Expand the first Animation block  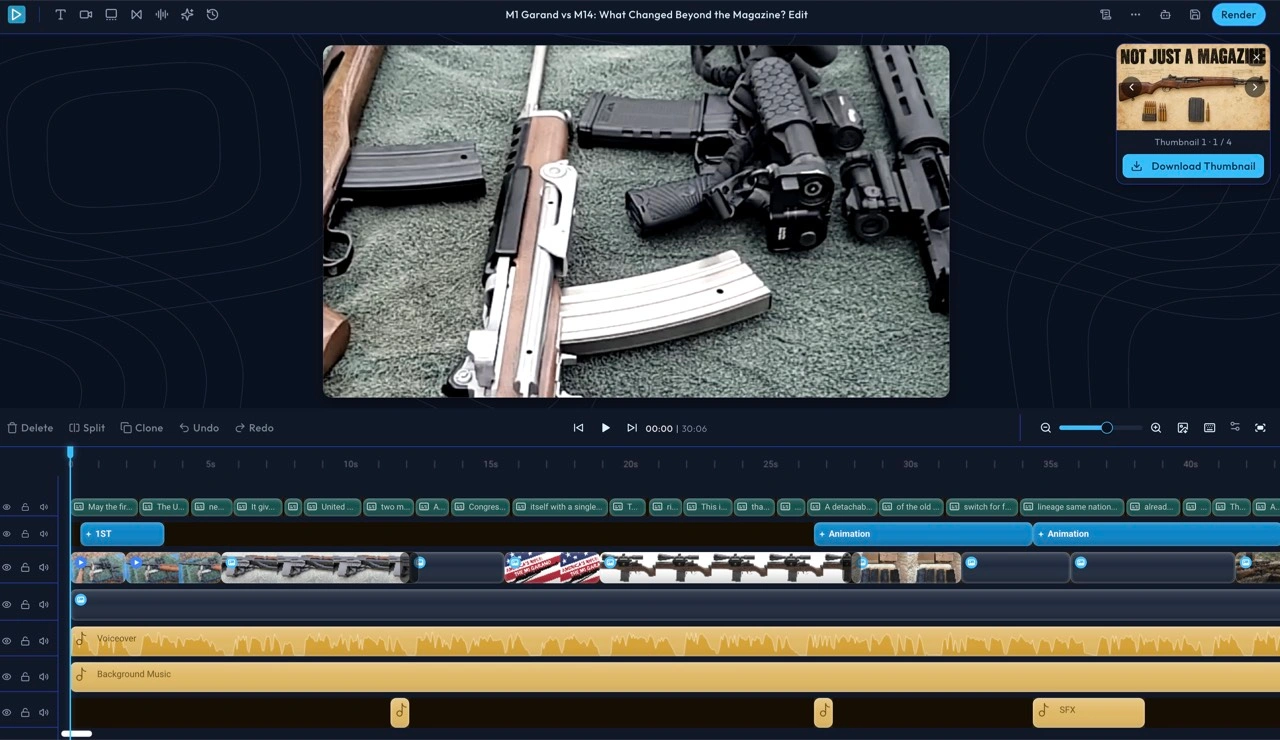[923, 534]
